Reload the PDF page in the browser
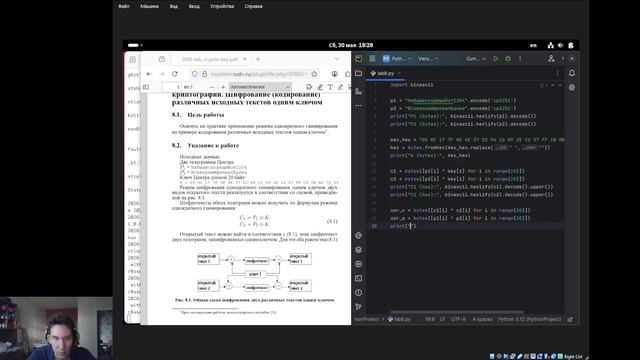 [175, 74]
